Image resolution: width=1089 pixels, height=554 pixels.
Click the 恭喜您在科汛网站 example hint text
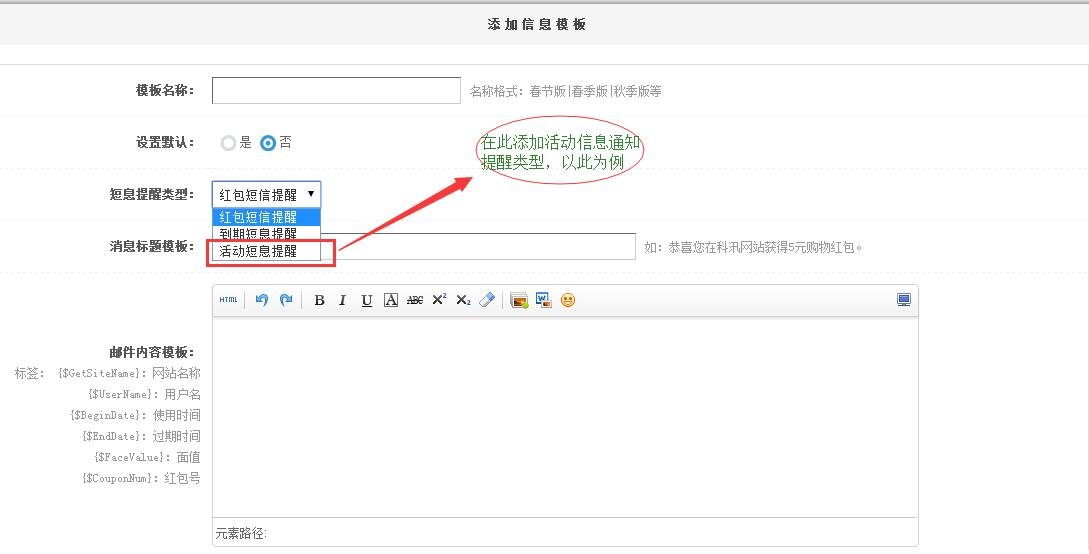[753, 247]
